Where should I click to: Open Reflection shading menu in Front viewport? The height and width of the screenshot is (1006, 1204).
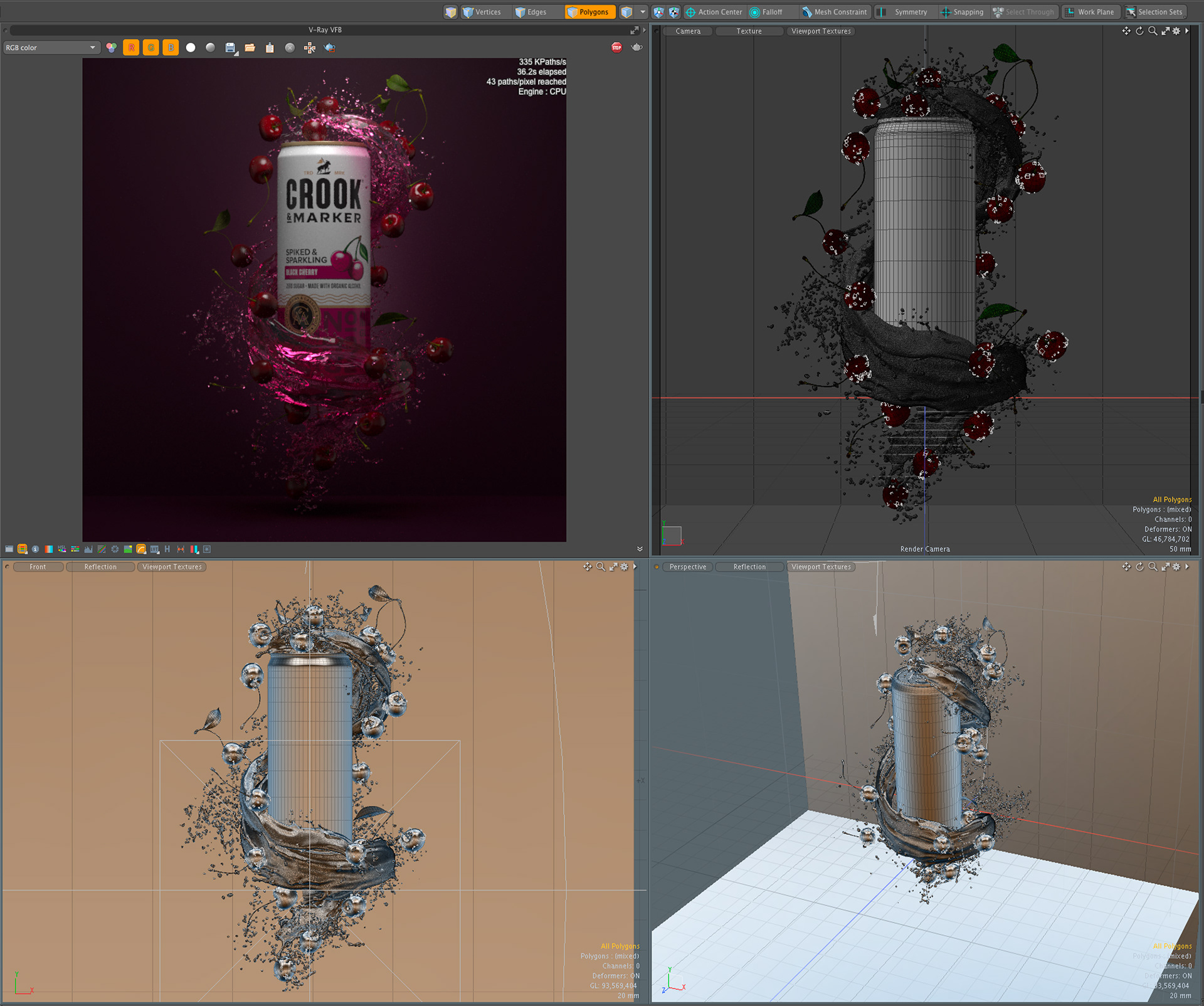click(x=100, y=567)
